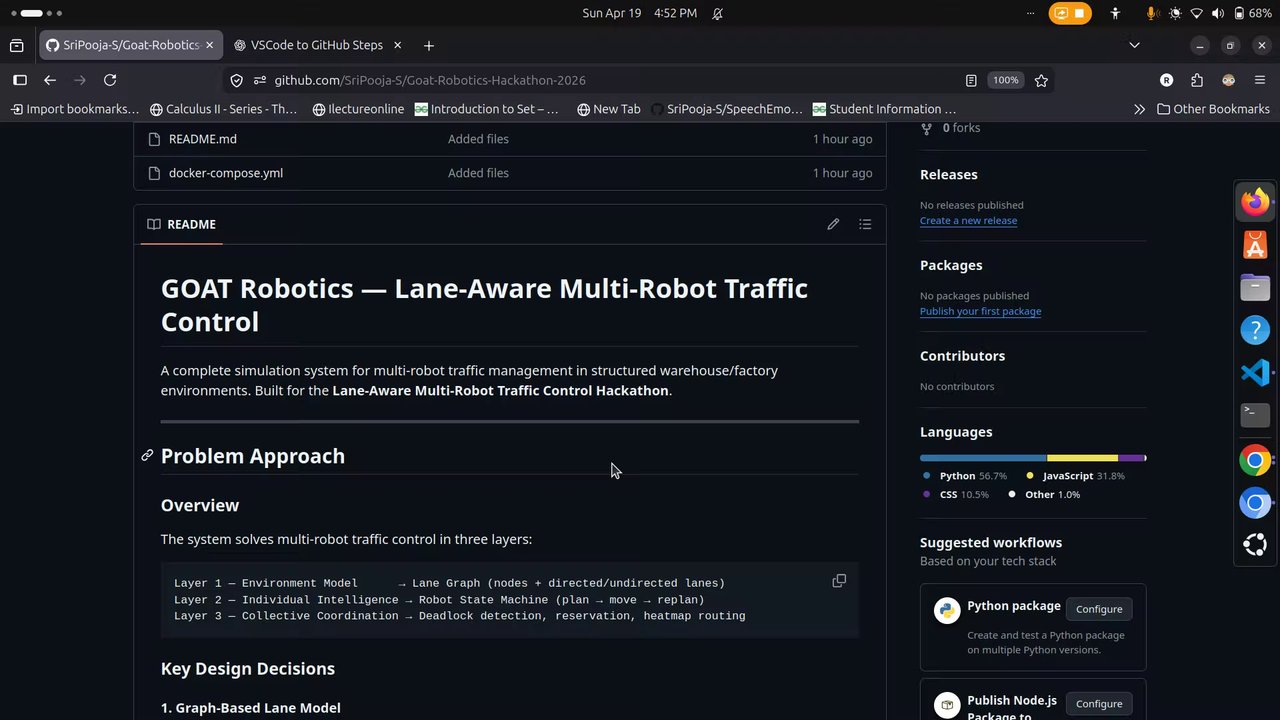The height and width of the screenshot is (720, 1280).
Task: Select the README tab heading
Action: [181, 224]
